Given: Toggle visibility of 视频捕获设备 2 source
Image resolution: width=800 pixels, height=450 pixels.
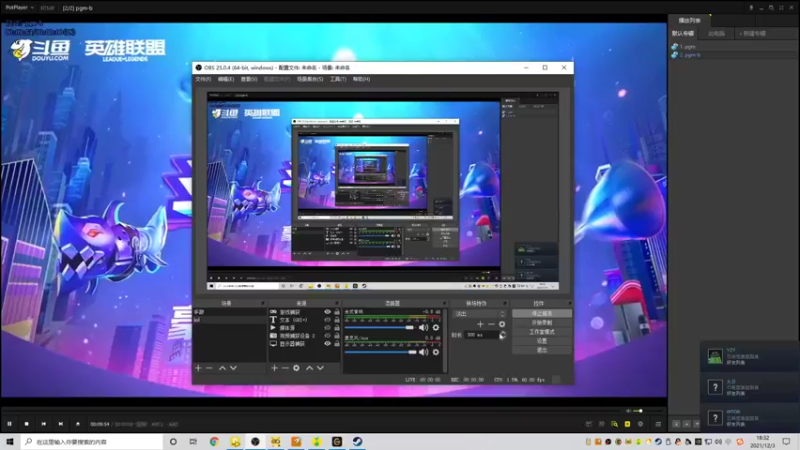Looking at the screenshot, I should click(x=328, y=336).
